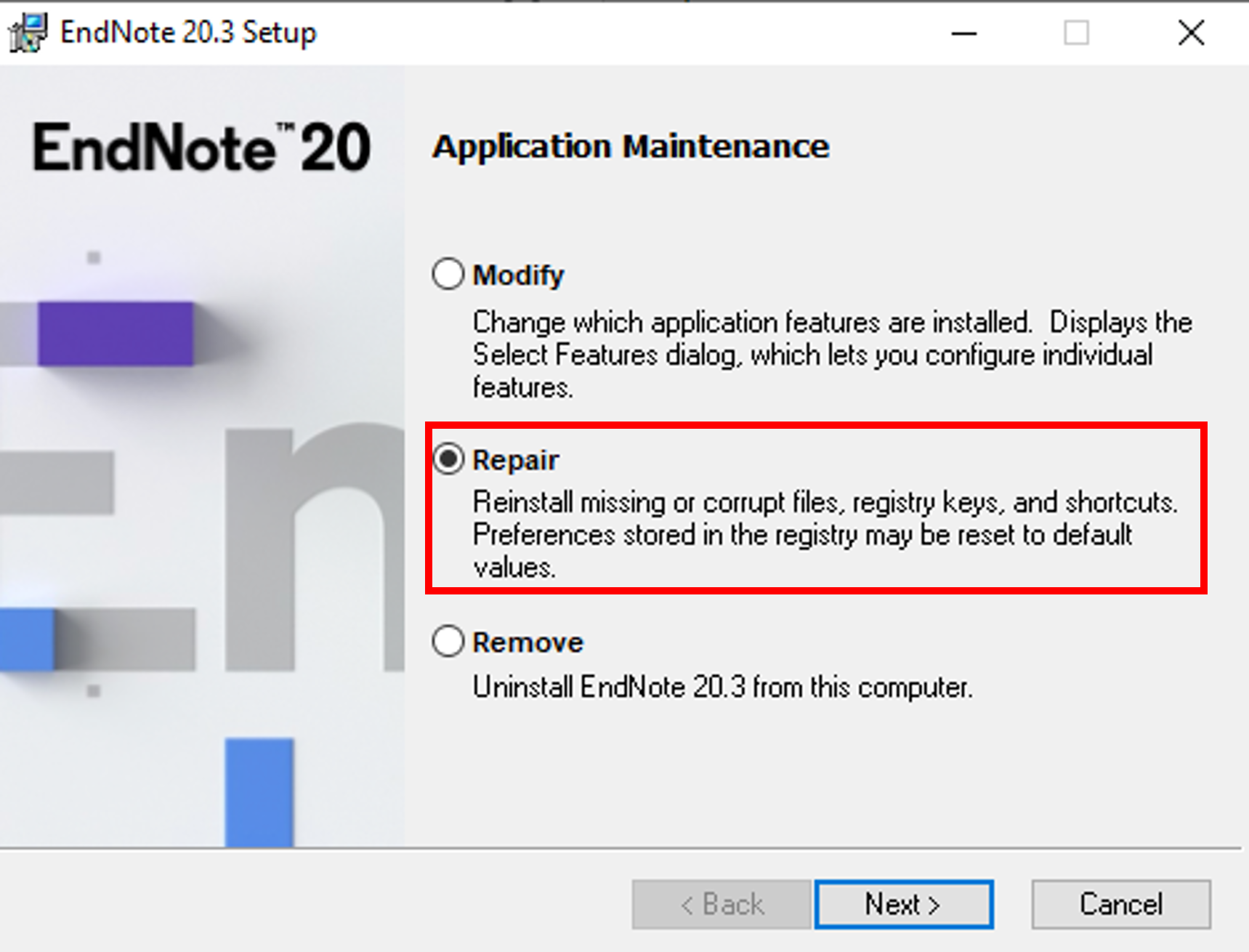The width and height of the screenshot is (1249, 952).
Task: Click the disabled maximize button
Action: click(x=1076, y=33)
